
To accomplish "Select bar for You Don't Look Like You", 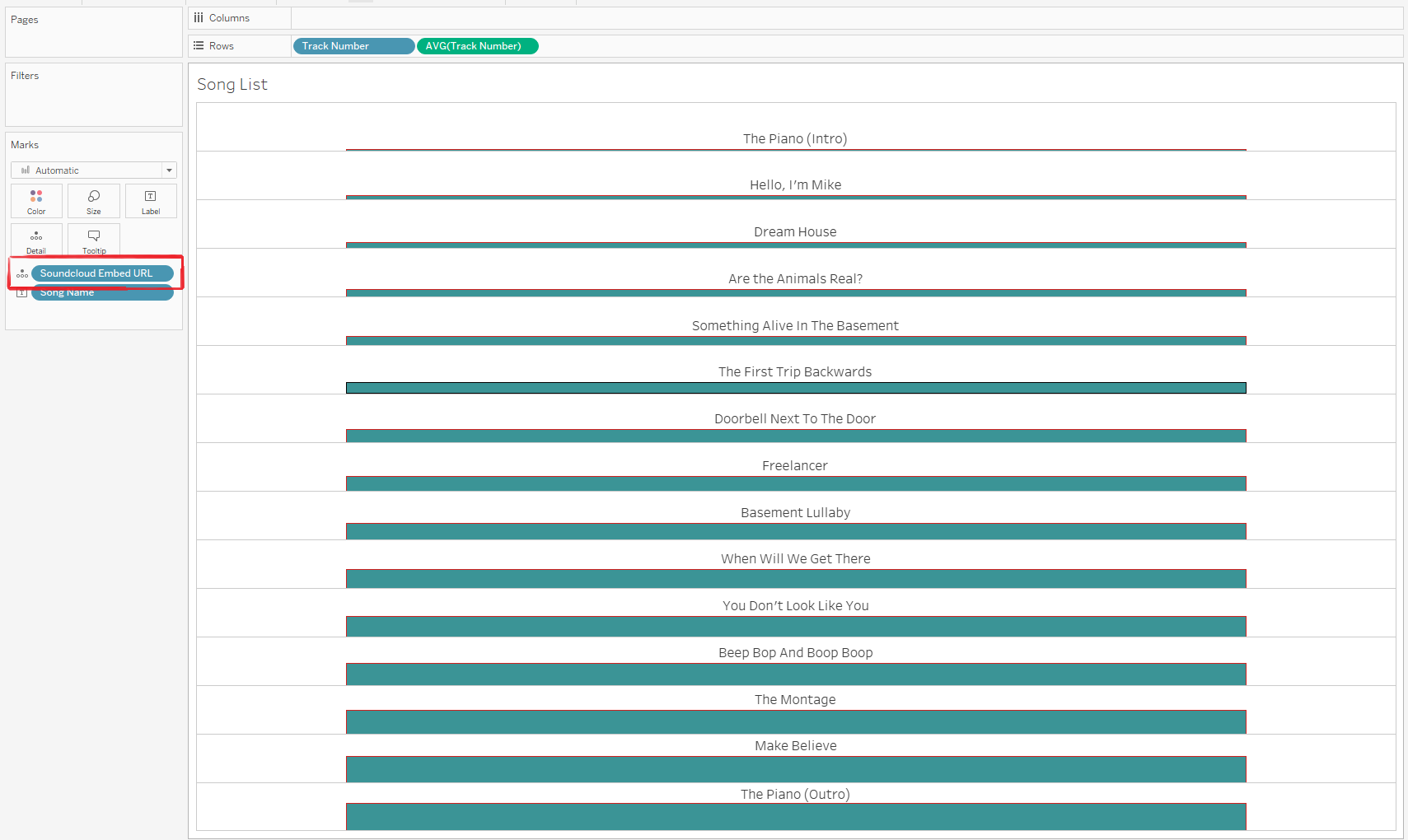I will click(x=796, y=626).
